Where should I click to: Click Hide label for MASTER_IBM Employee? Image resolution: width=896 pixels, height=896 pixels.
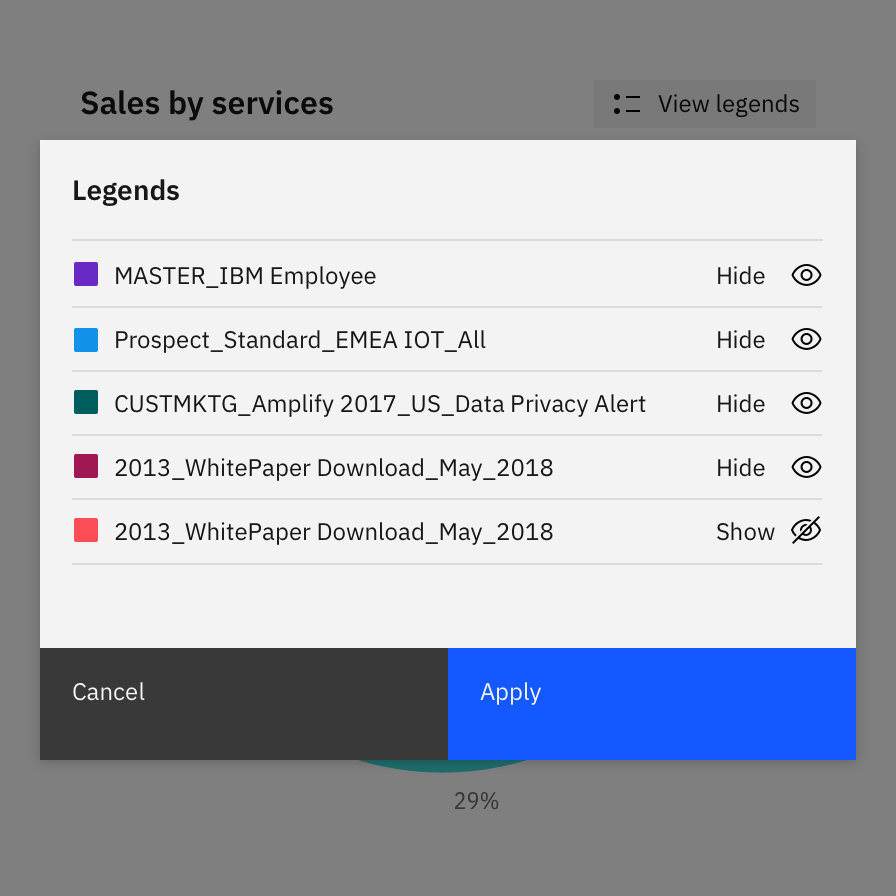[741, 276]
